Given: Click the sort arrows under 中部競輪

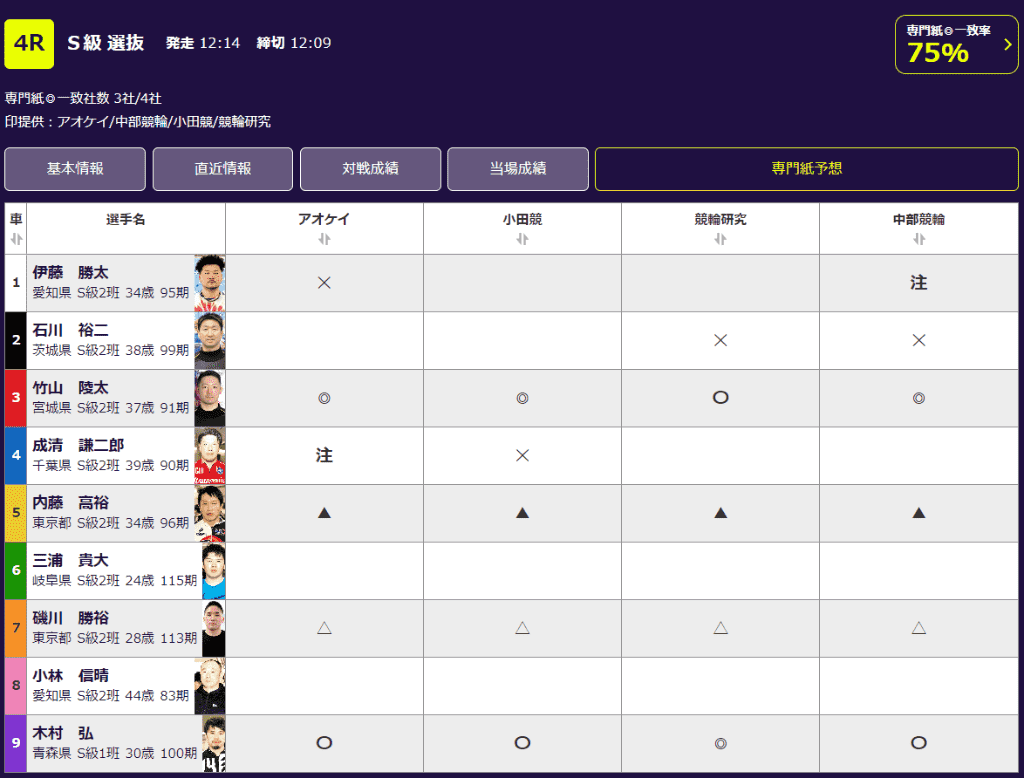Looking at the screenshot, I should click(x=918, y=239).
